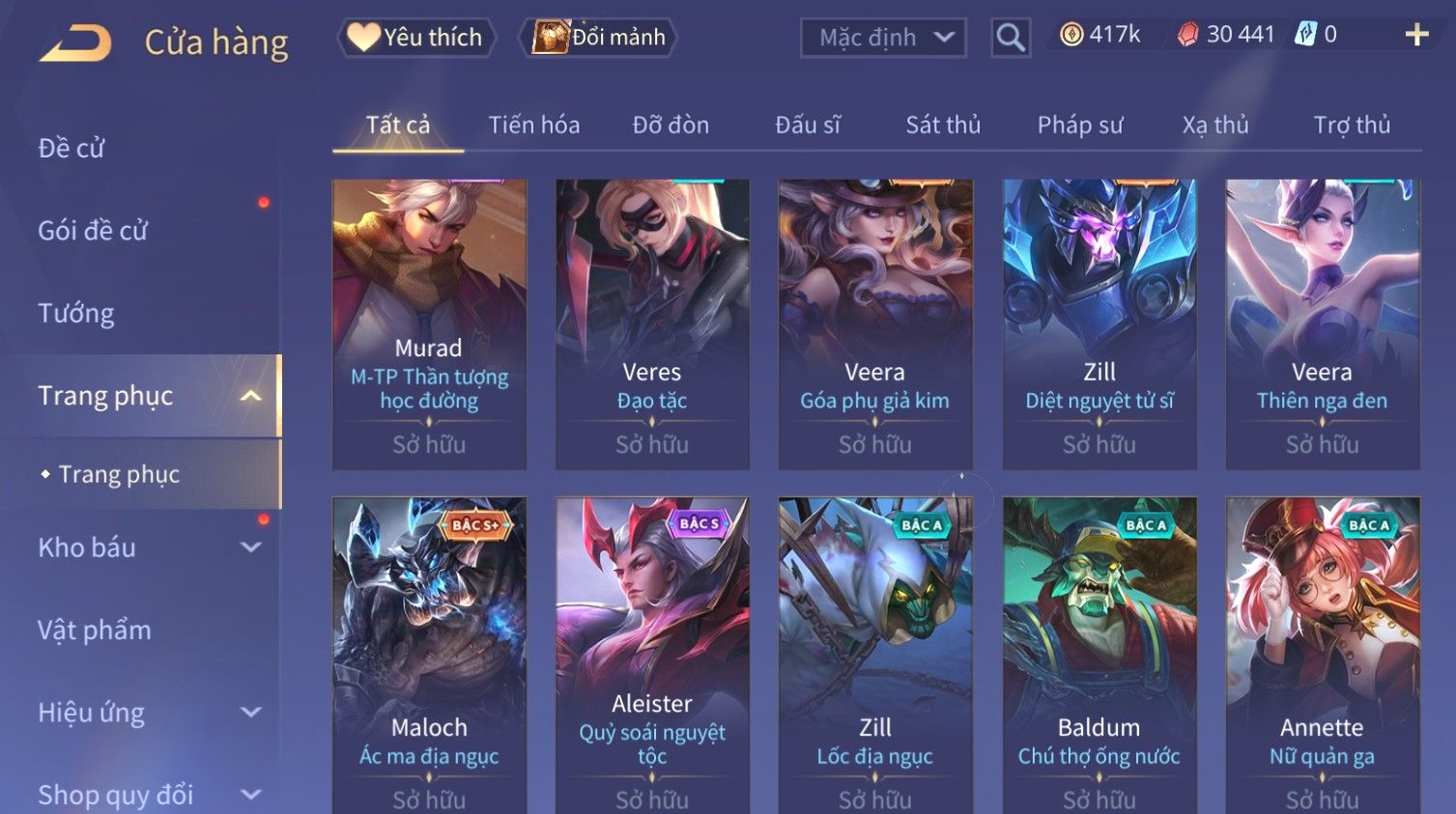Image resolution: width=1456 pixels, height=814 pixels.
Task: Click the golden back arrow icon
Action: 75,42
